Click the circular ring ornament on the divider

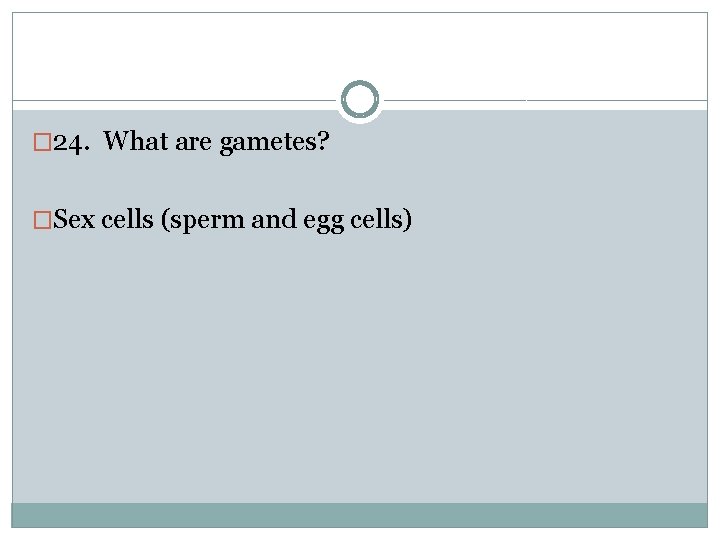click(360, 99)
